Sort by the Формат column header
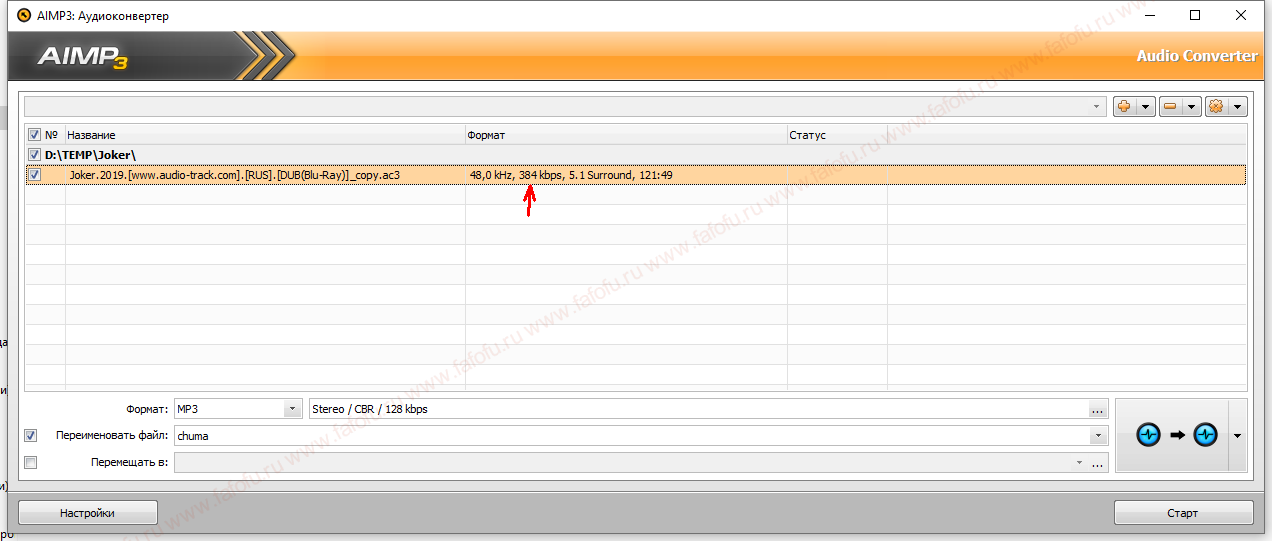 click(x=626, y=135)
